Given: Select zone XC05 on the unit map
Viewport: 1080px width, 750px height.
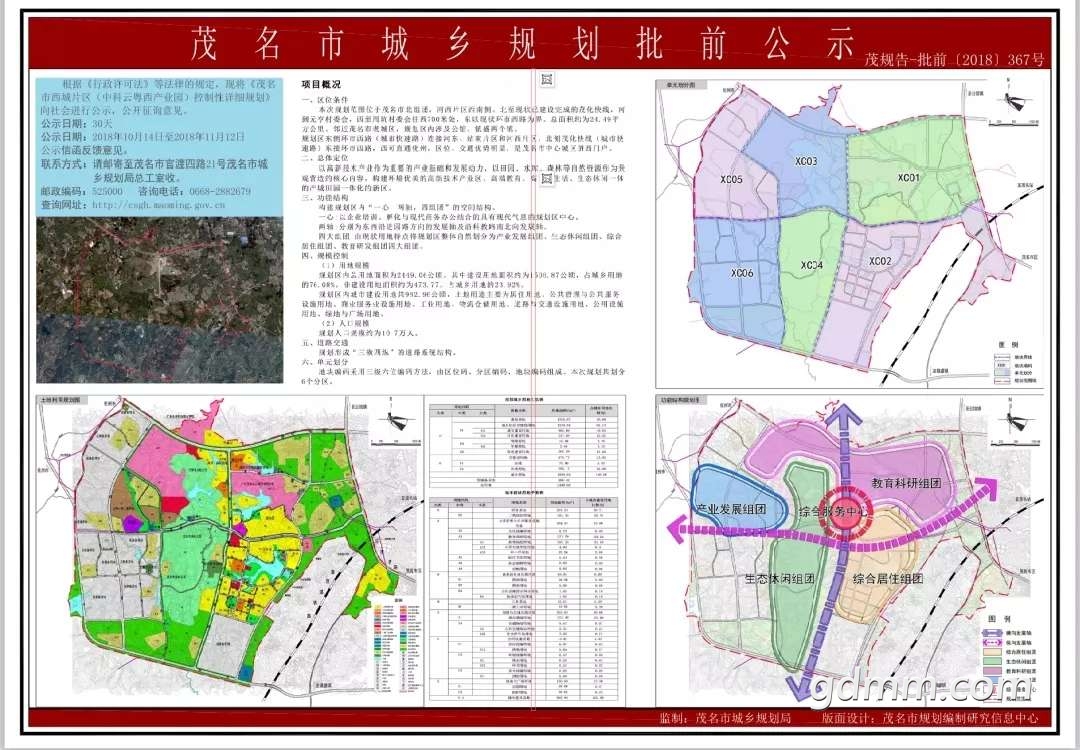Looking at the screenshot, I should point(731,180).
